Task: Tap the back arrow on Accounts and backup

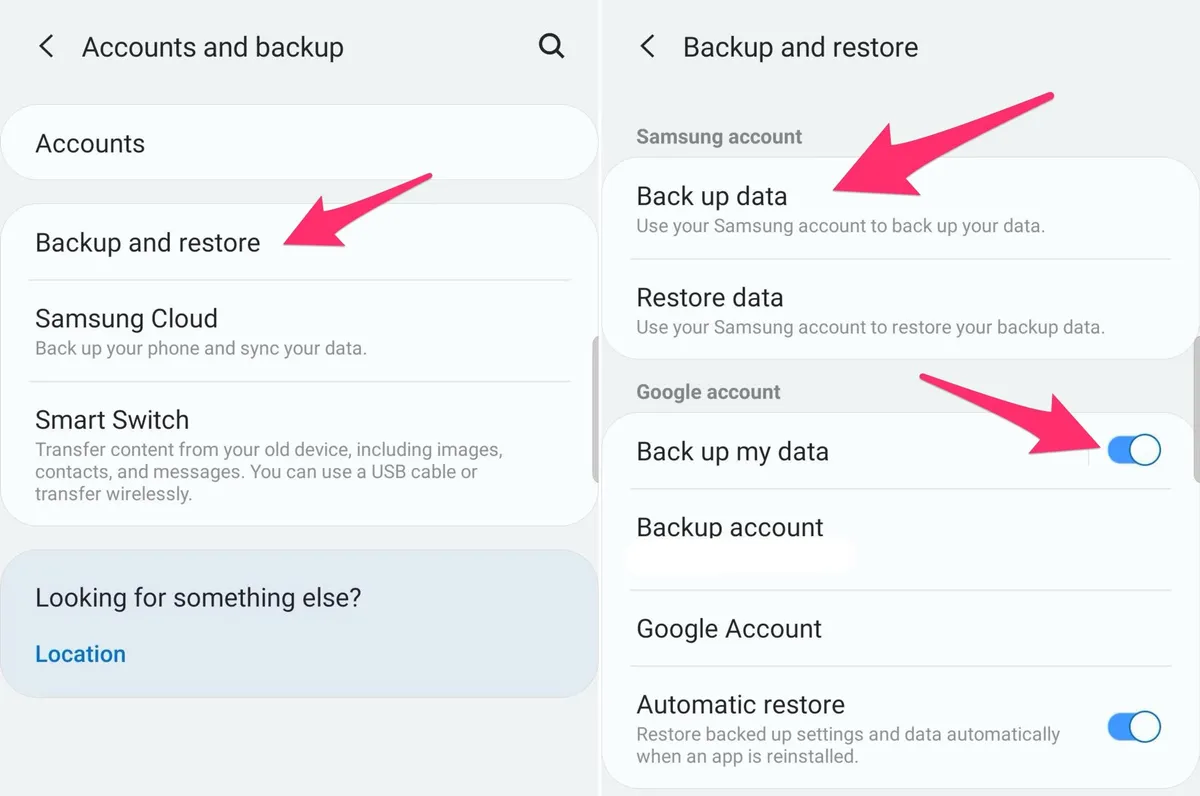Action: [46, 46]
